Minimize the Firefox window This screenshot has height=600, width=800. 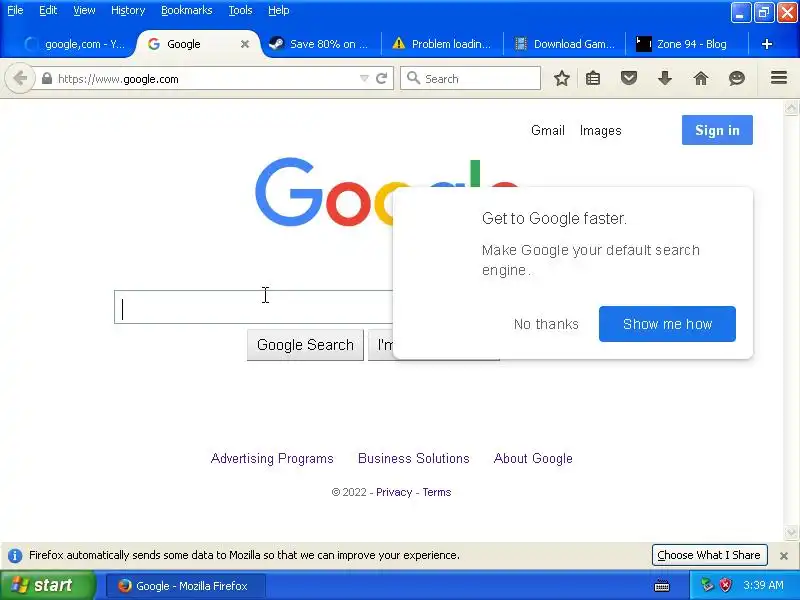[x=740, y=13]
